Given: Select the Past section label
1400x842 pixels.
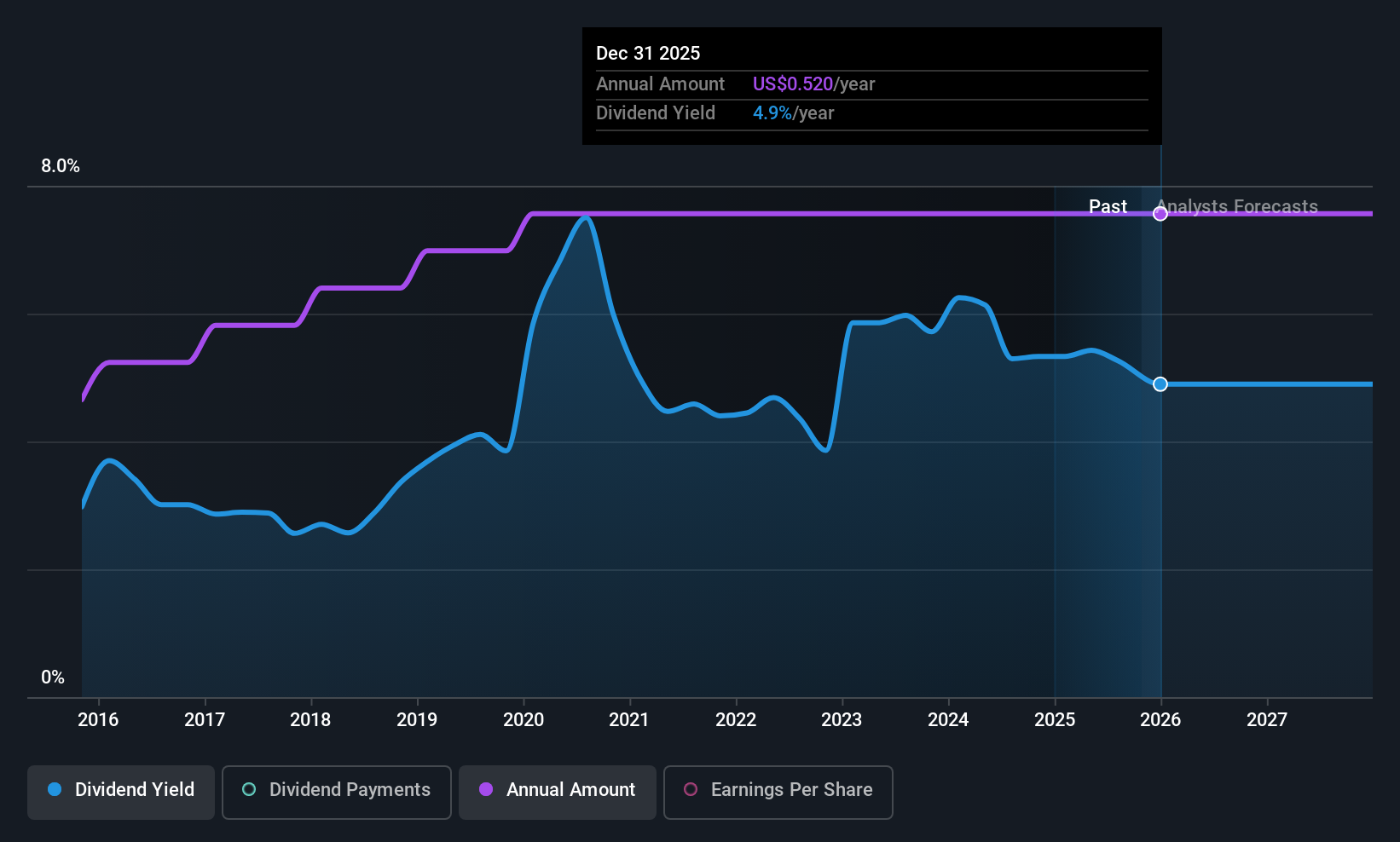Looking at the screenshot, I should [1108, 206].
